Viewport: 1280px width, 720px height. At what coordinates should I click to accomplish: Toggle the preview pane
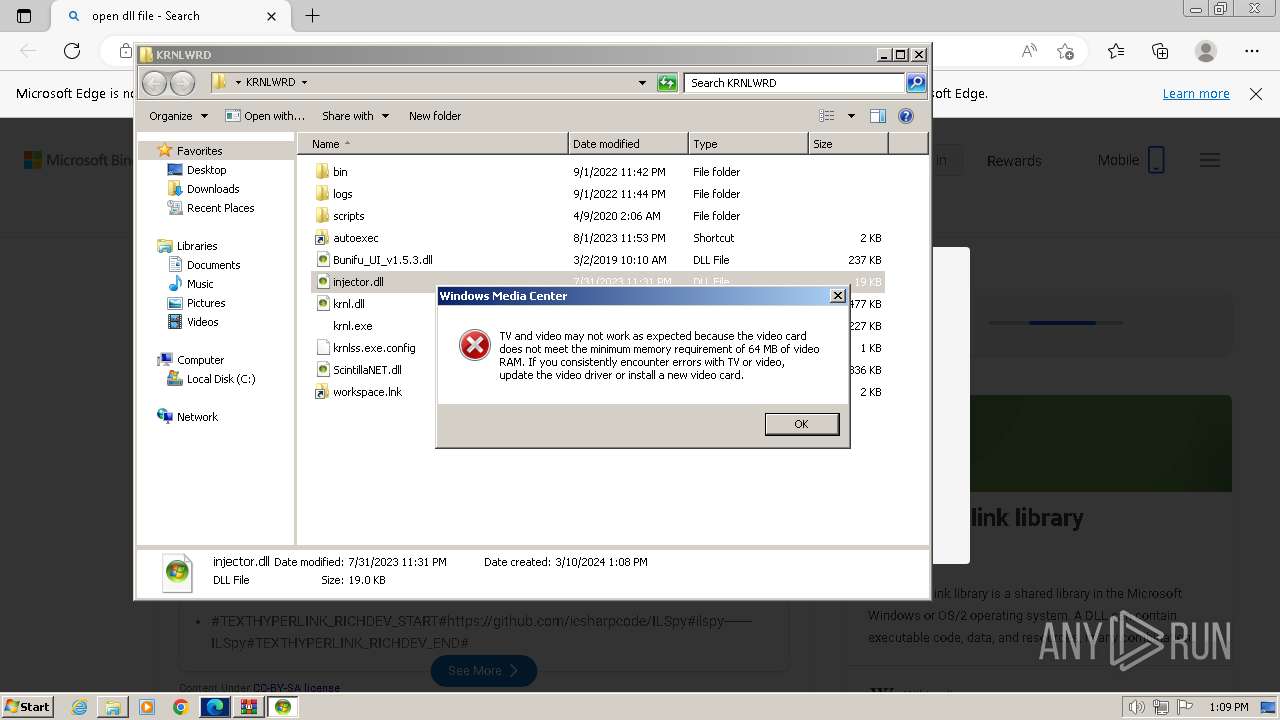point(878,116)
